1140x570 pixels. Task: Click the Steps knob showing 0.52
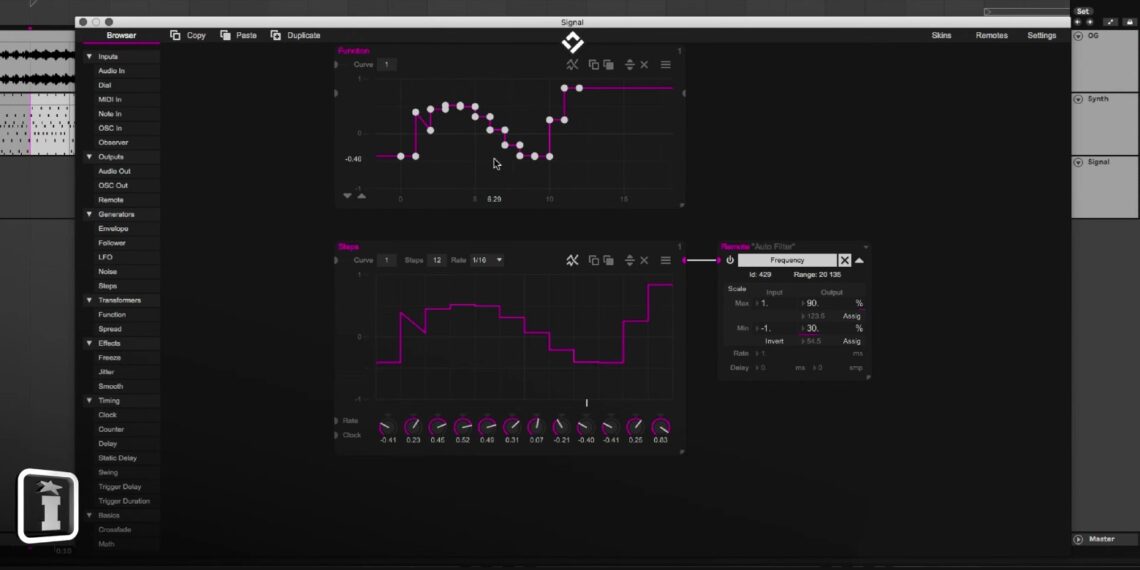tap(462, 426)
